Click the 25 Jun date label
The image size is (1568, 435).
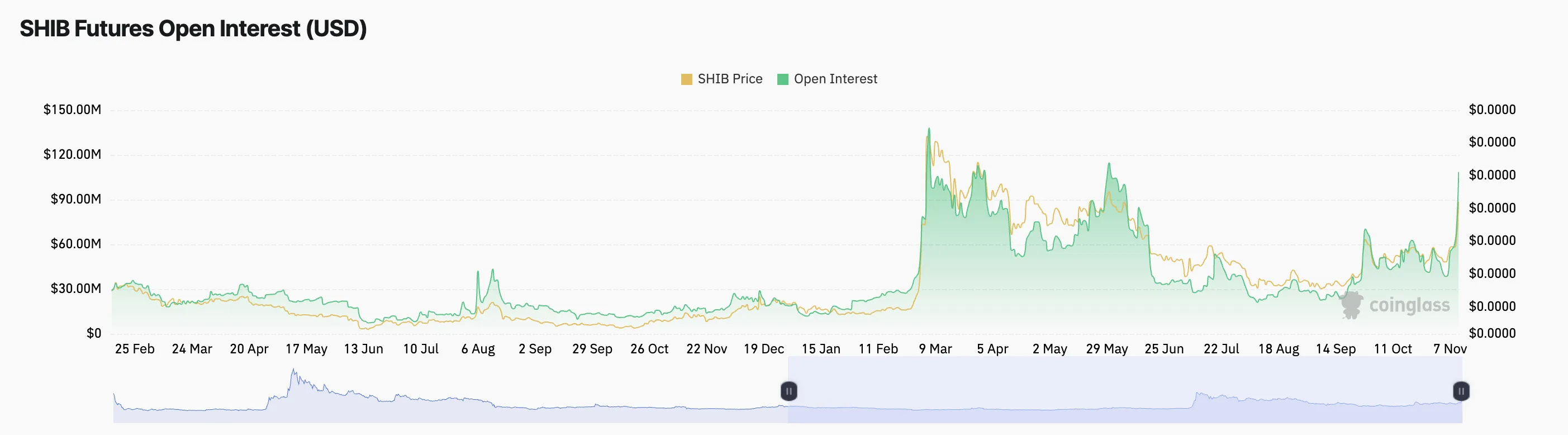point(1165,349)
